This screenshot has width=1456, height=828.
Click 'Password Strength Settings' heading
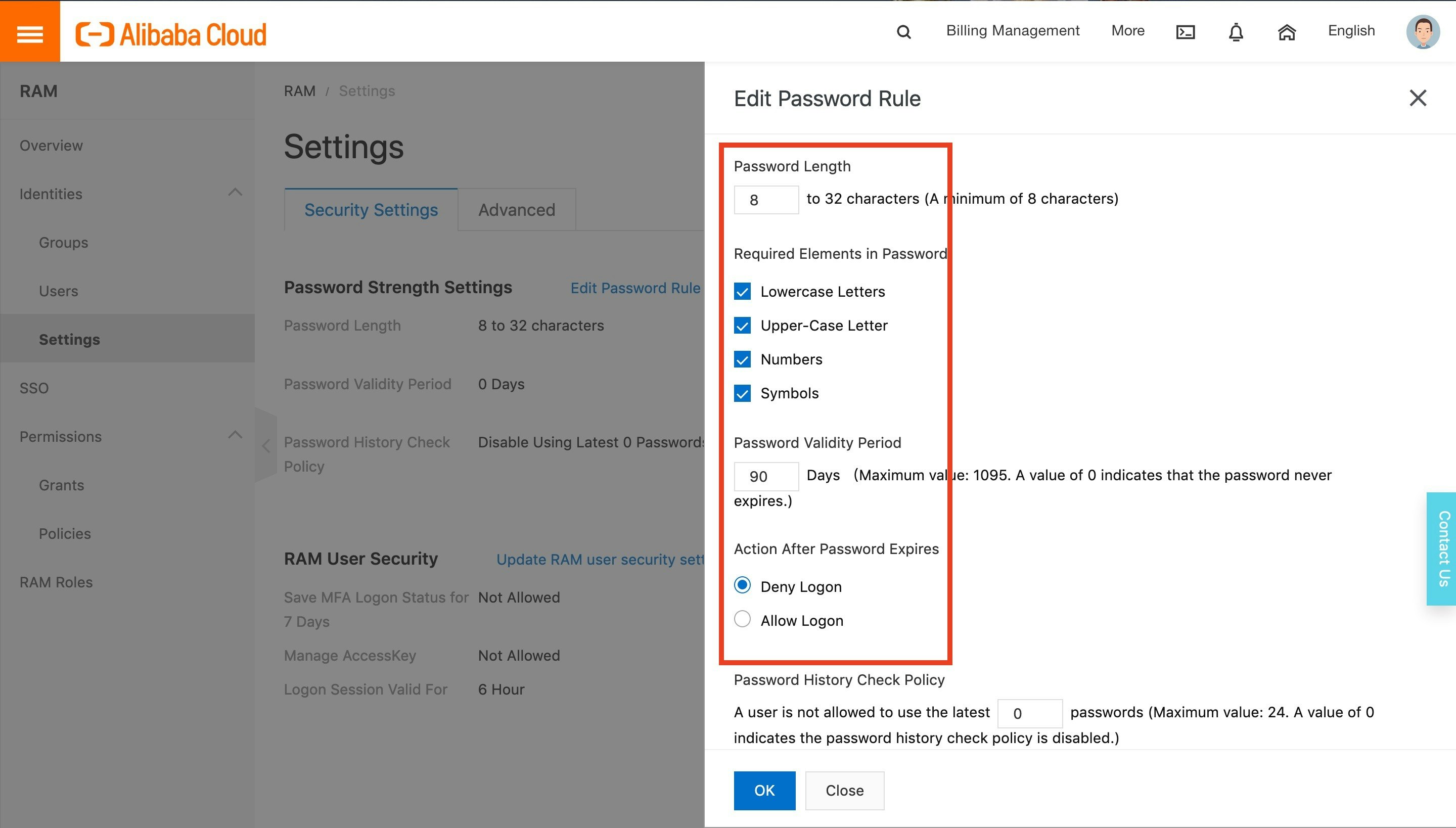pyautogui.click(x=398, y=288)
